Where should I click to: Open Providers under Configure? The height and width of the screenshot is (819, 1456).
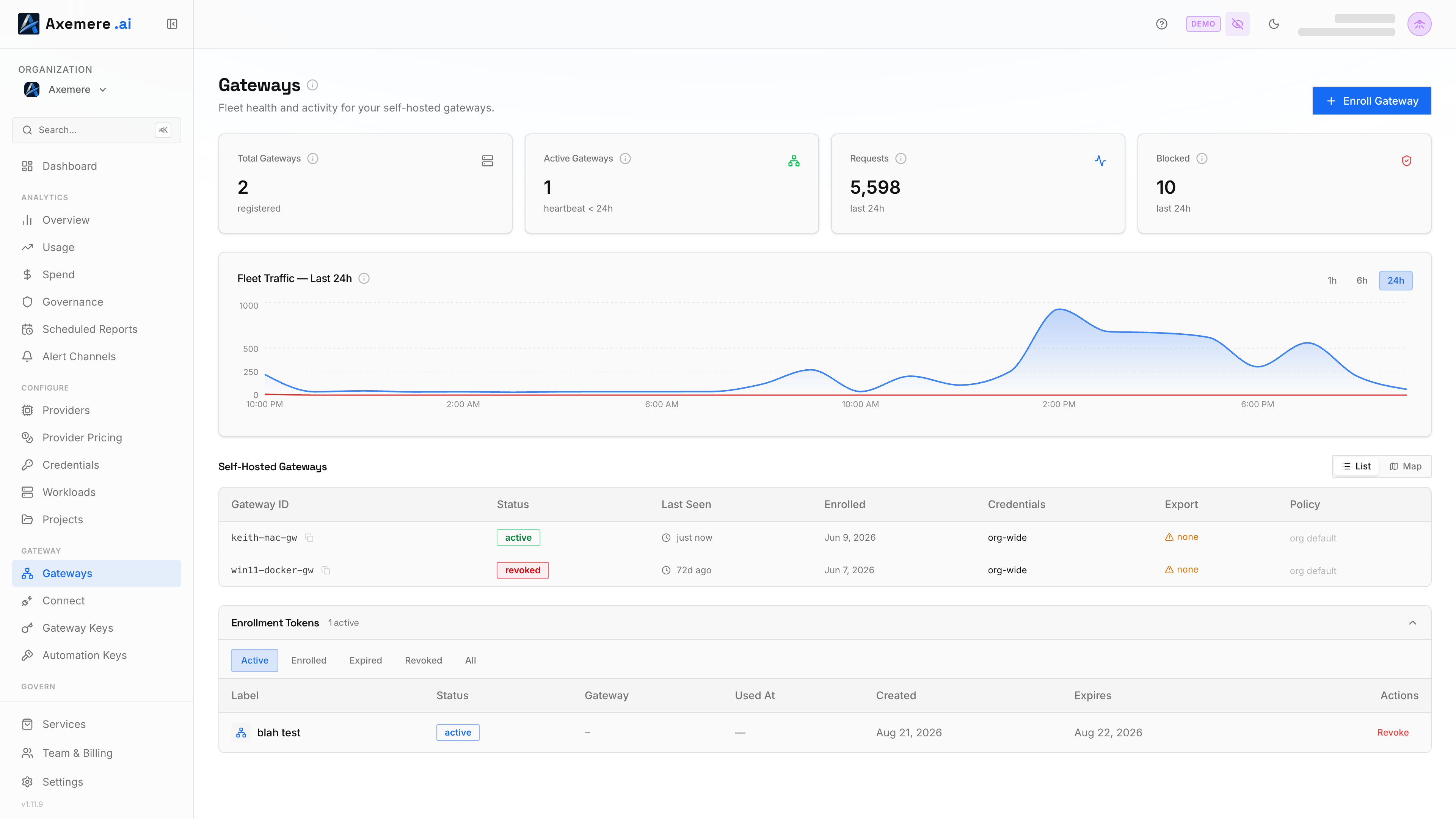(97, 410)
